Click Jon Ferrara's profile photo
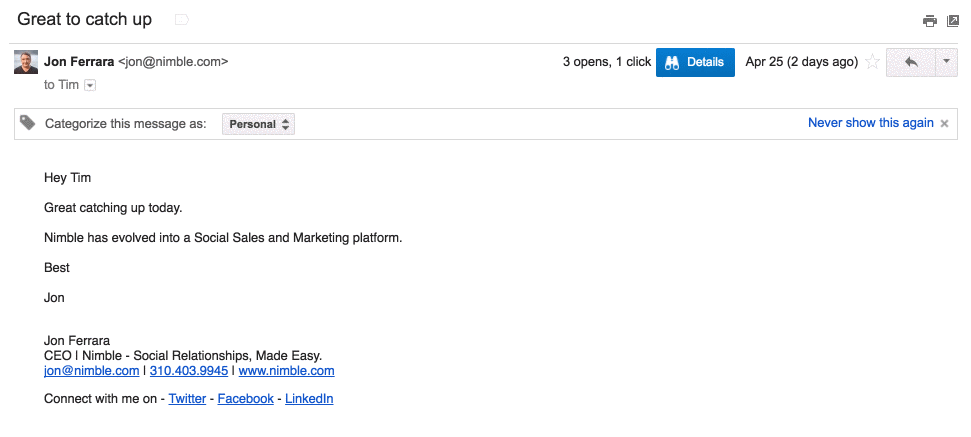 click(26, 62)
